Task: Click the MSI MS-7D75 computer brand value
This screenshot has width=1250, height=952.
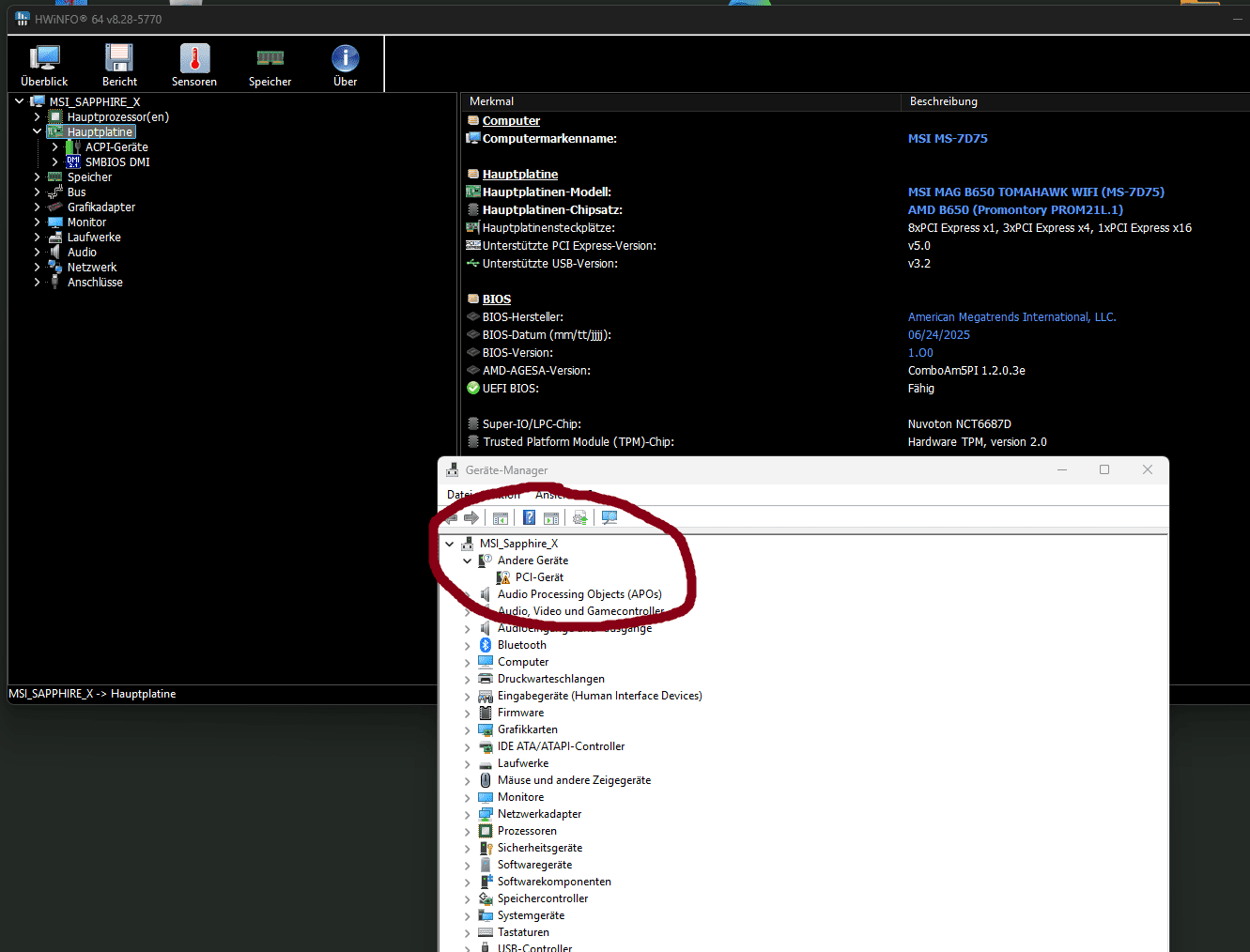Action: tap(948, 139)
